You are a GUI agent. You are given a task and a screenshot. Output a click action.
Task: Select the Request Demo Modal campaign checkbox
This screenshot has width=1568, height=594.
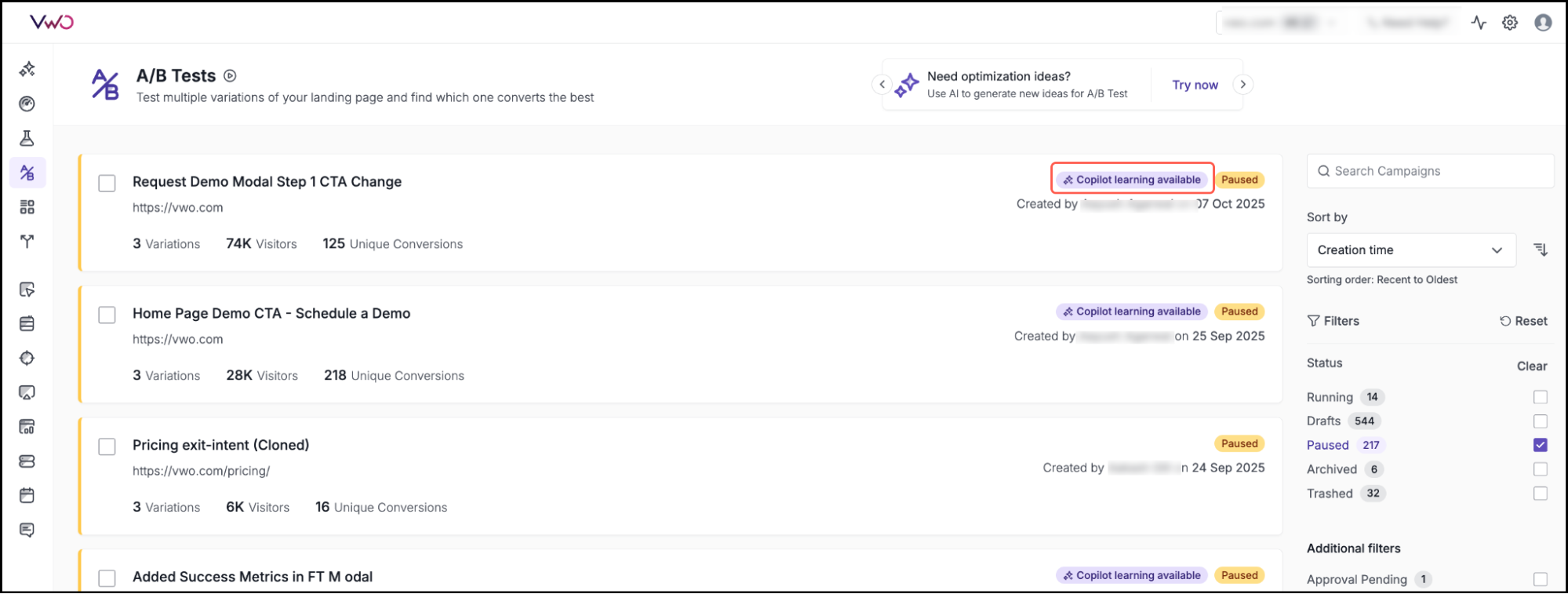pyautogui.click(x=107, y=183)
